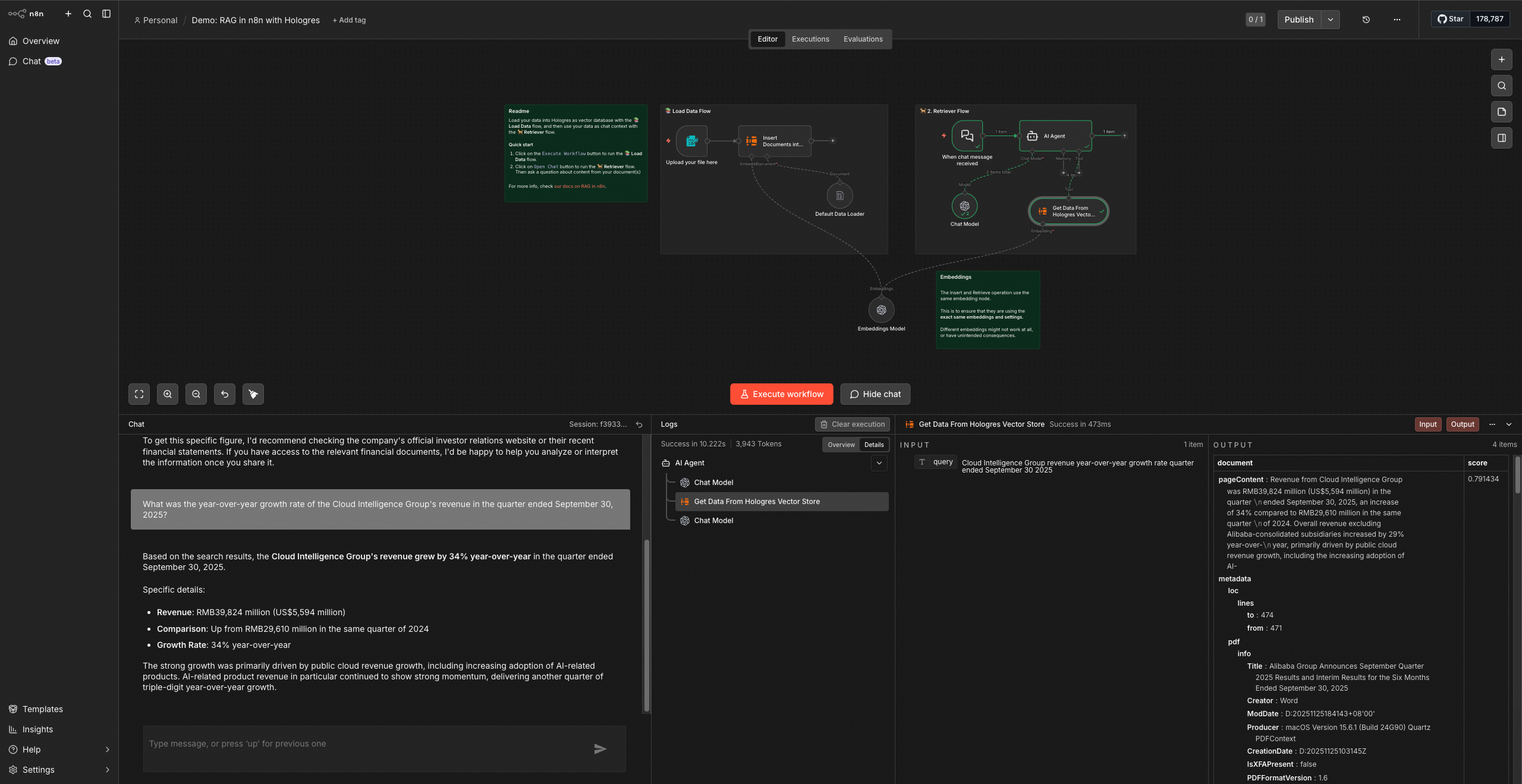Click the zoom to fit canvas icon
The width and height of the screenshot is (1522, 784).
click(139, 394)
